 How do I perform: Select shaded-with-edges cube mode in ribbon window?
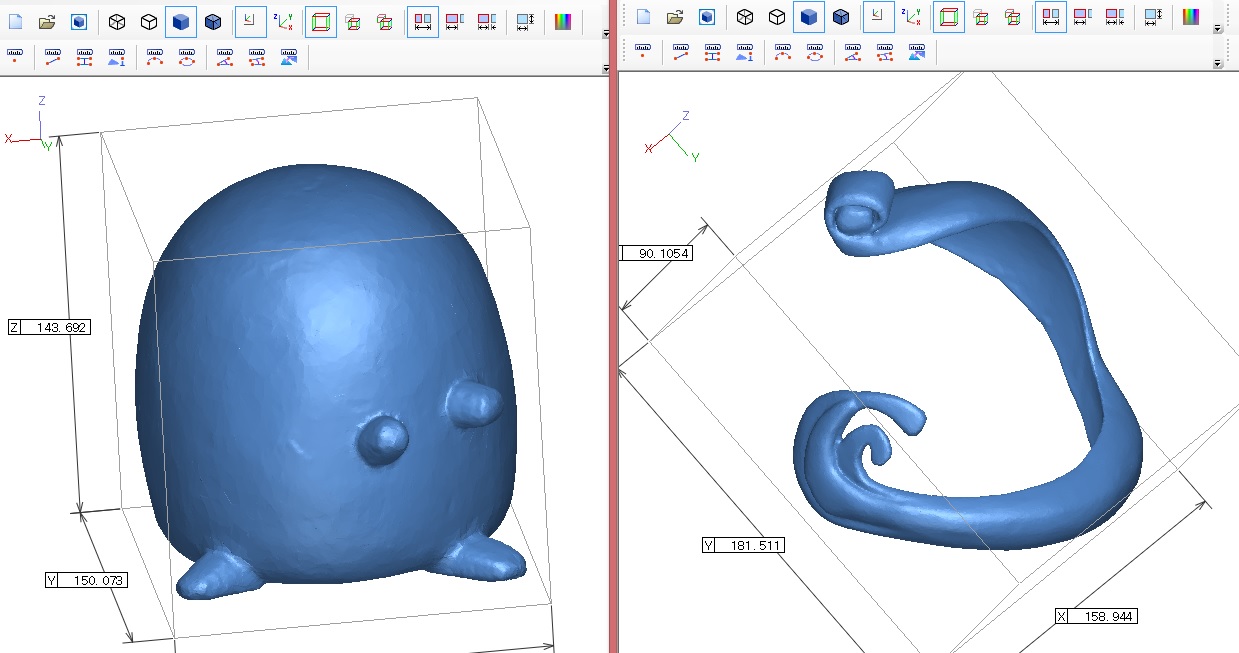(x=841, y=16)
